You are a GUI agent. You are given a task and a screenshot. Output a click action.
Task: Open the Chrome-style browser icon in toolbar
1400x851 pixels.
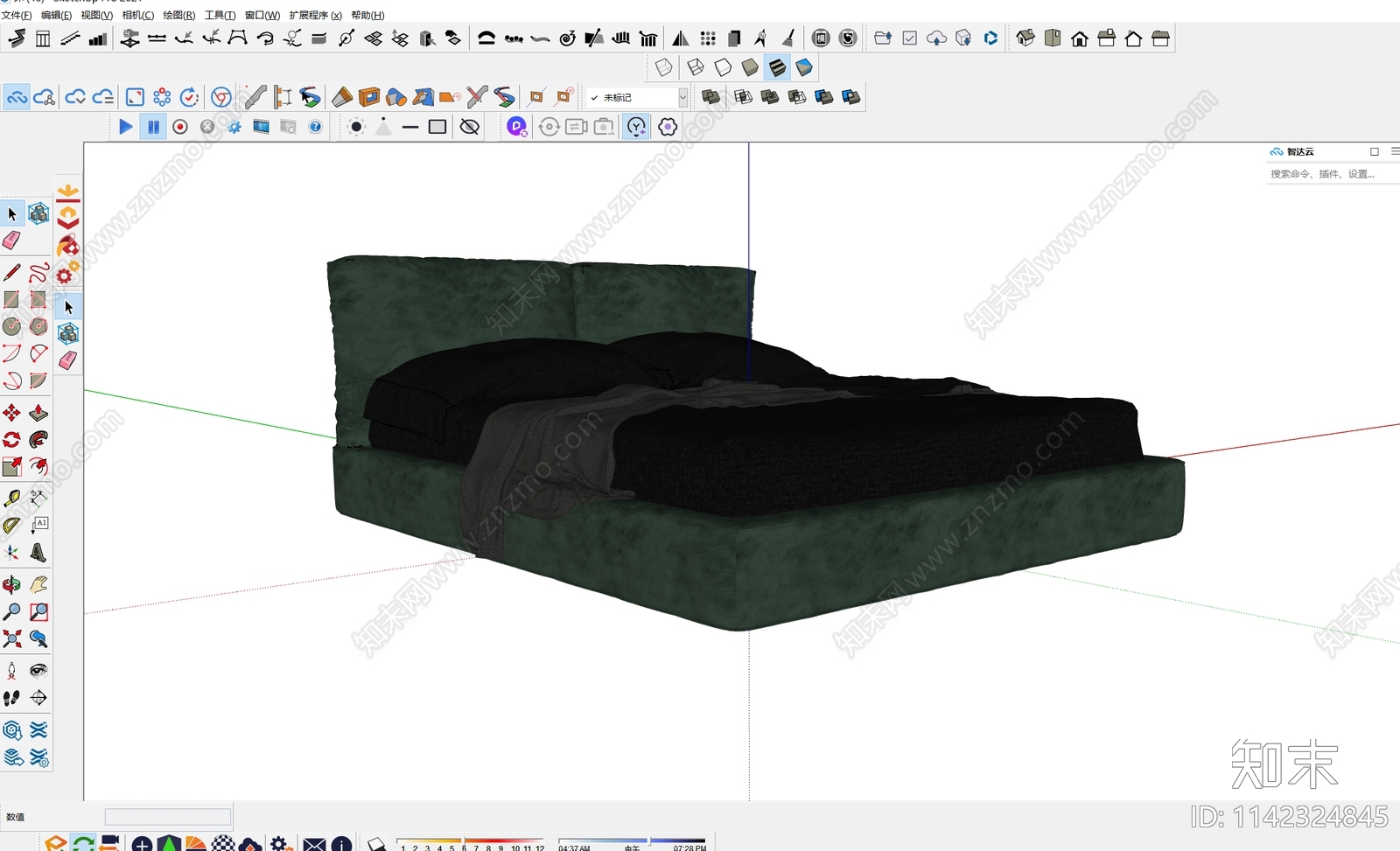click(221, 97)
